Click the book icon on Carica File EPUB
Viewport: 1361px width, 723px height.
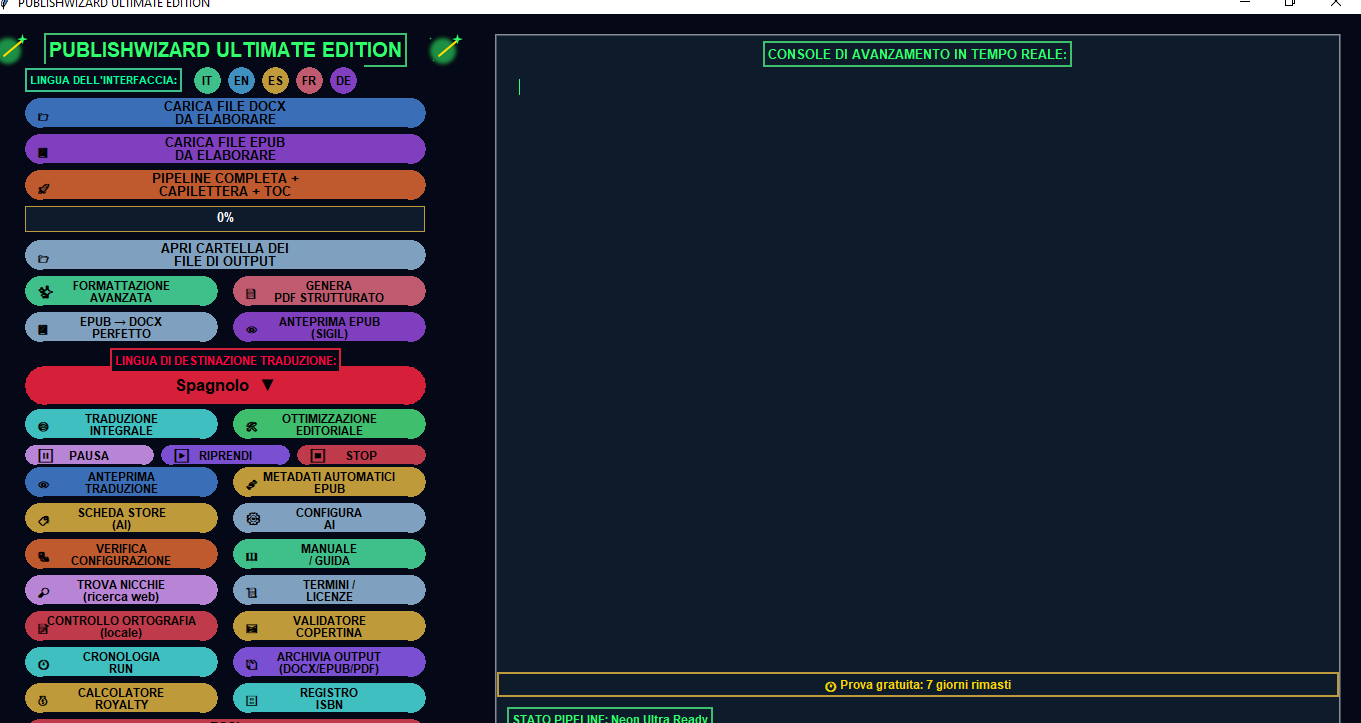(x=43, y=153)
